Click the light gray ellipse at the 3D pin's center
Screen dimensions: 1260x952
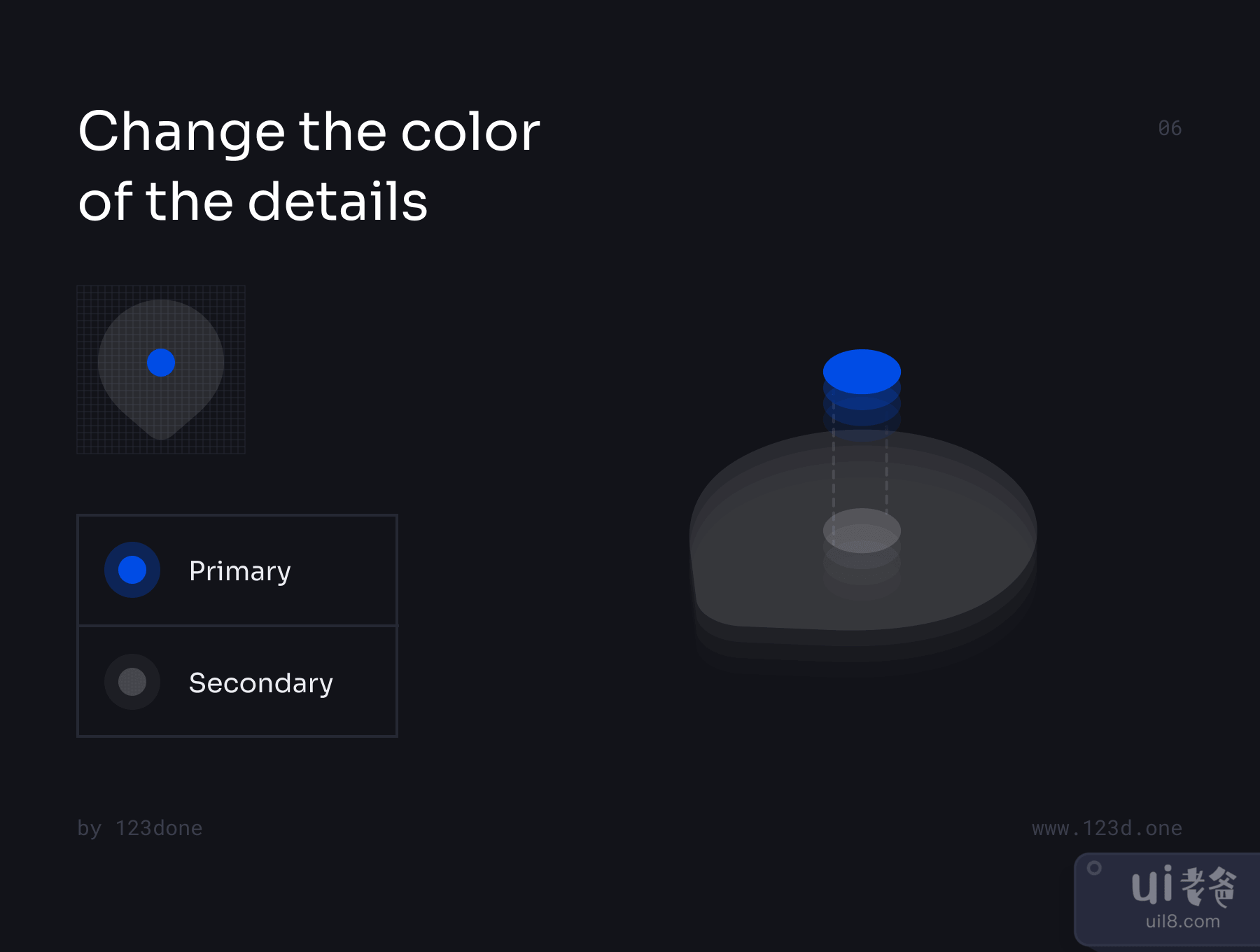(x=862, y=530)
